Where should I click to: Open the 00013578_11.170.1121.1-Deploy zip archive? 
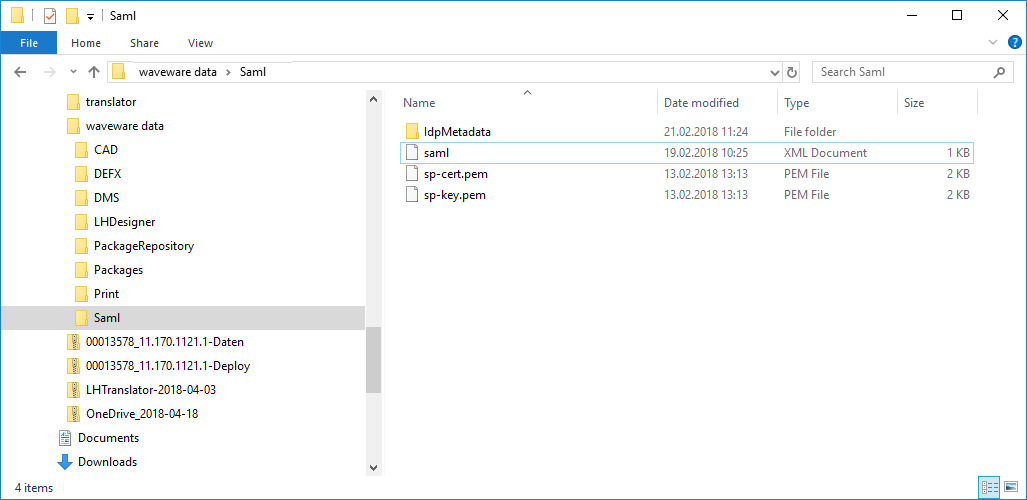(x=167, y=366)
